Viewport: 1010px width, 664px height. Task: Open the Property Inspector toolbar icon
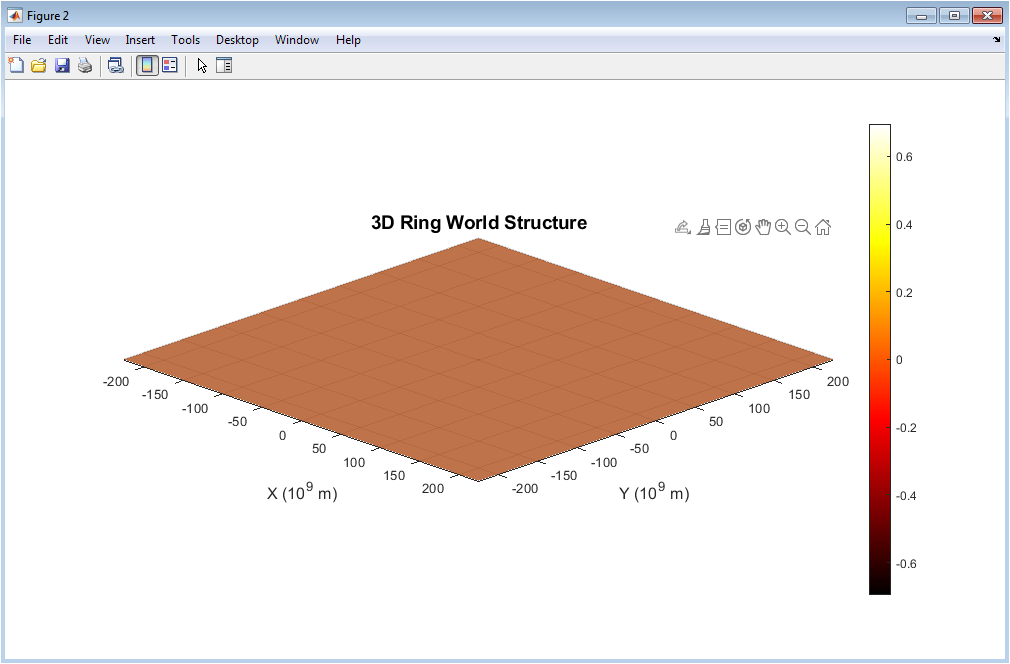224,66
